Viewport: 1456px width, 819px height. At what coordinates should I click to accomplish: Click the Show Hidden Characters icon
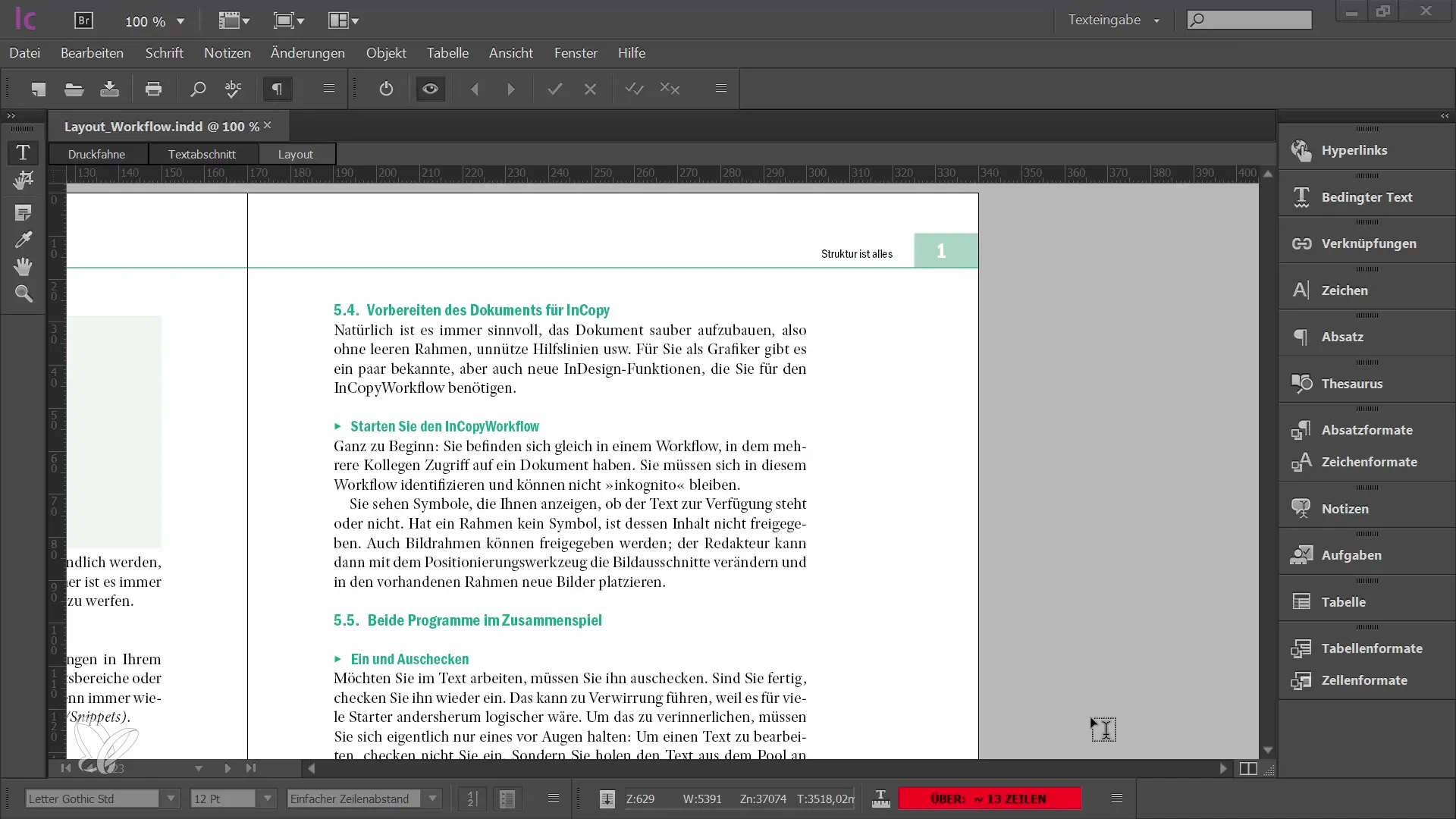click(x=275, y=89)
